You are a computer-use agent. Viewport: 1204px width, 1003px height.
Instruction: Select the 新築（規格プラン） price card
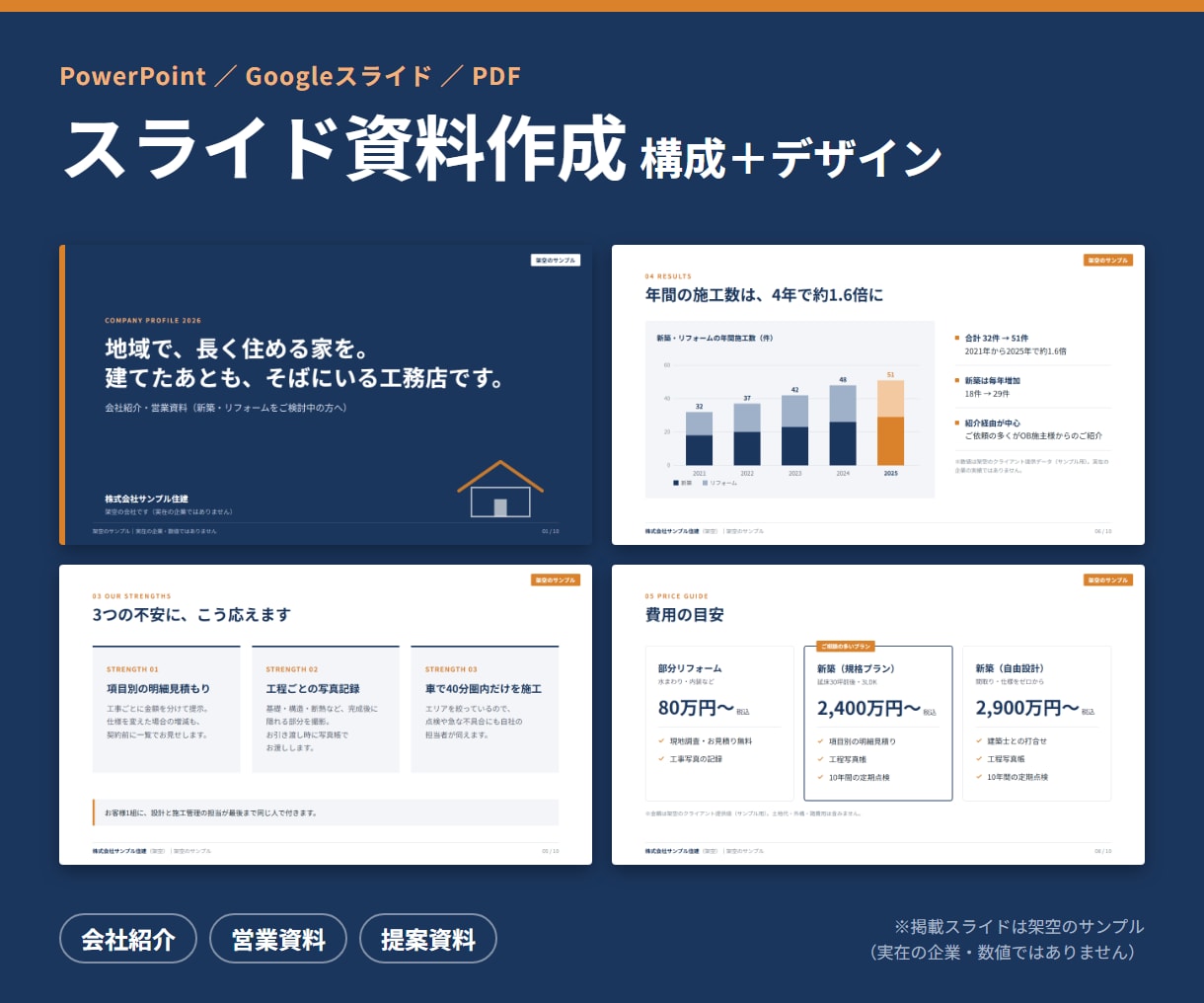pos(878,724)
